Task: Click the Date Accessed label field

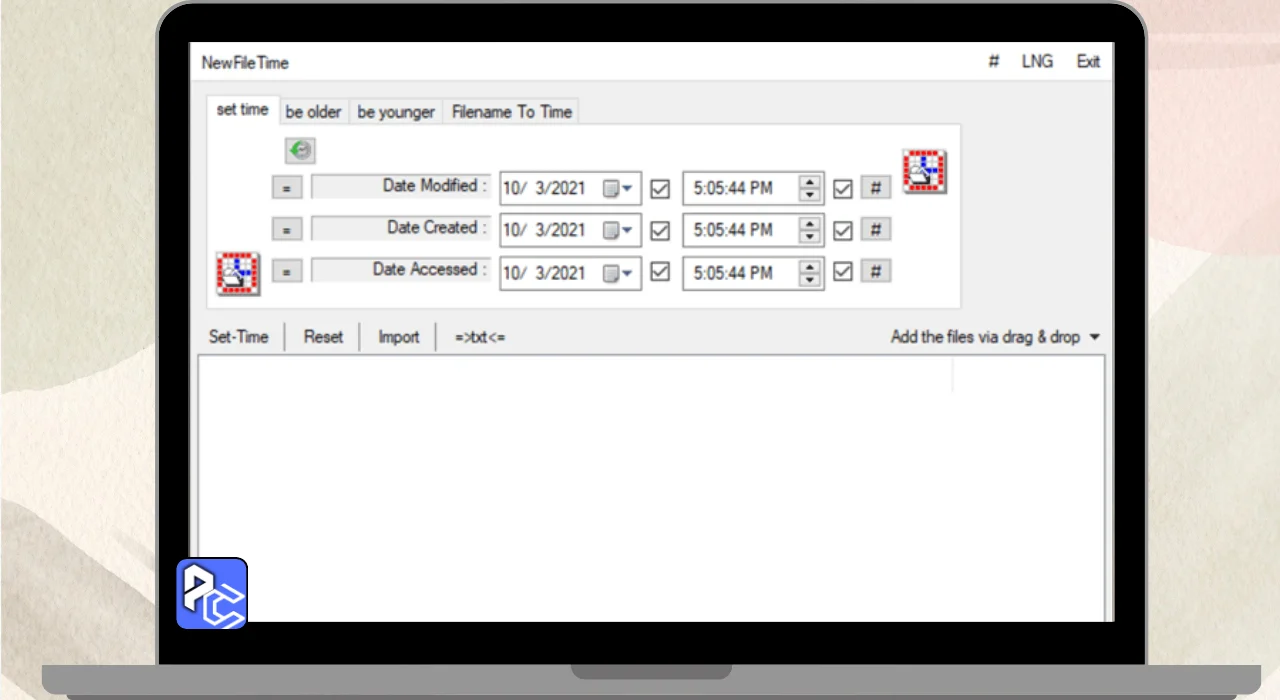Action: [401, 270]
